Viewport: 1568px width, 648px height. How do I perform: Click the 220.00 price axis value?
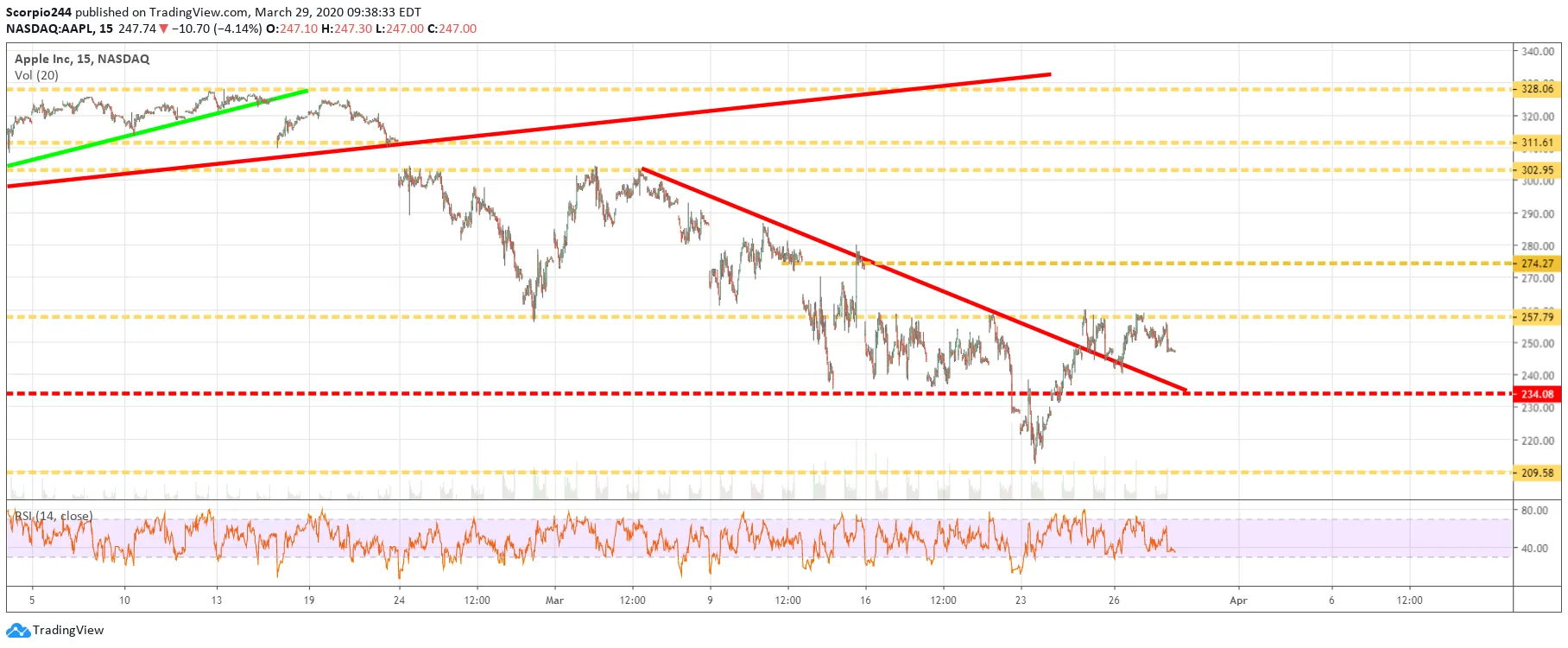(1538, 441)
